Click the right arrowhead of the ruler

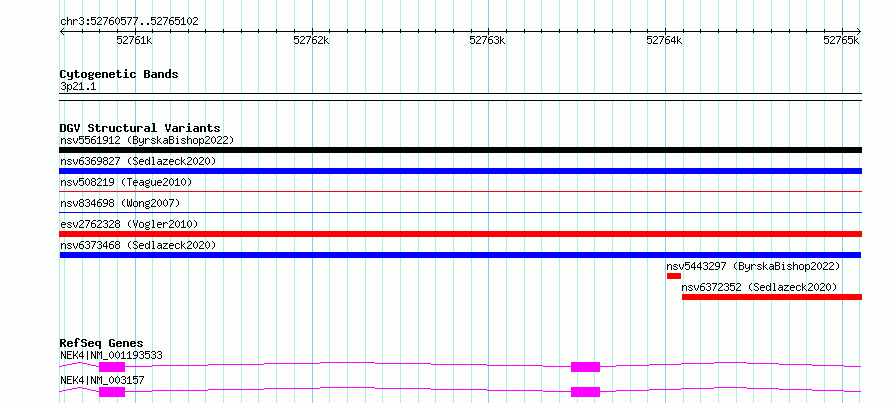(859, 31)
